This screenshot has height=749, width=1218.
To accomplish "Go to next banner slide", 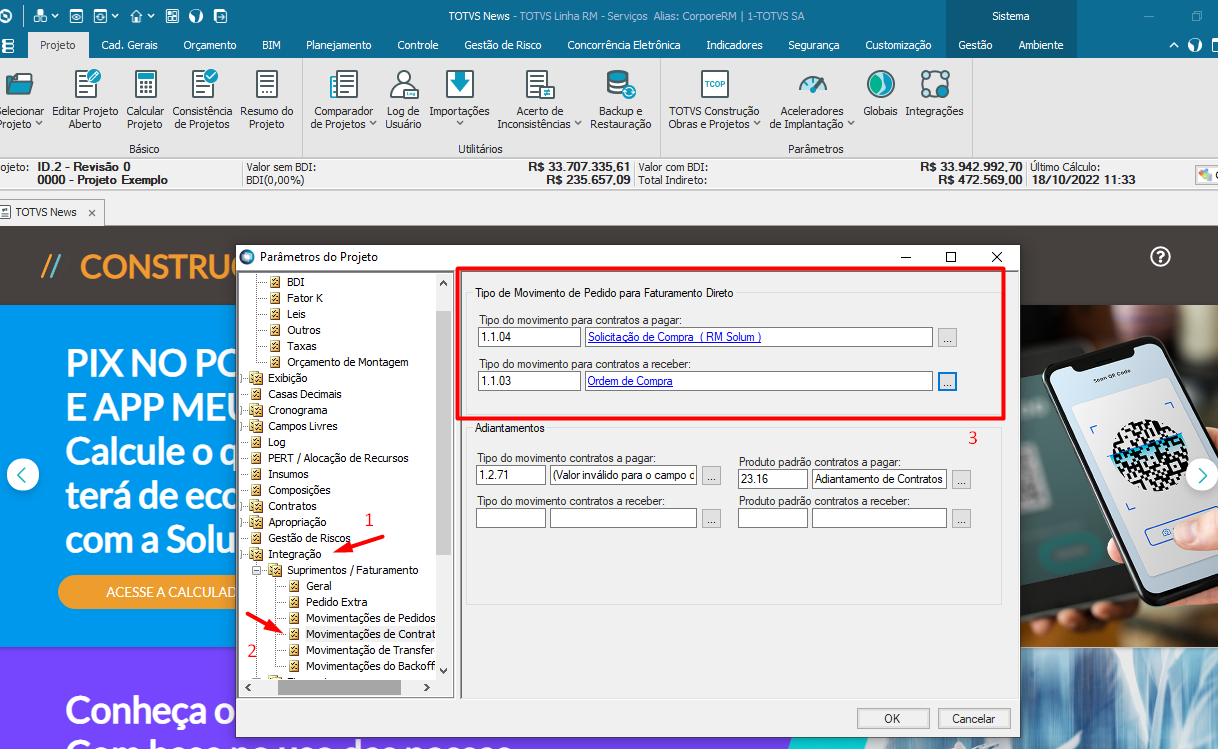I will (x=1202, y=474).
